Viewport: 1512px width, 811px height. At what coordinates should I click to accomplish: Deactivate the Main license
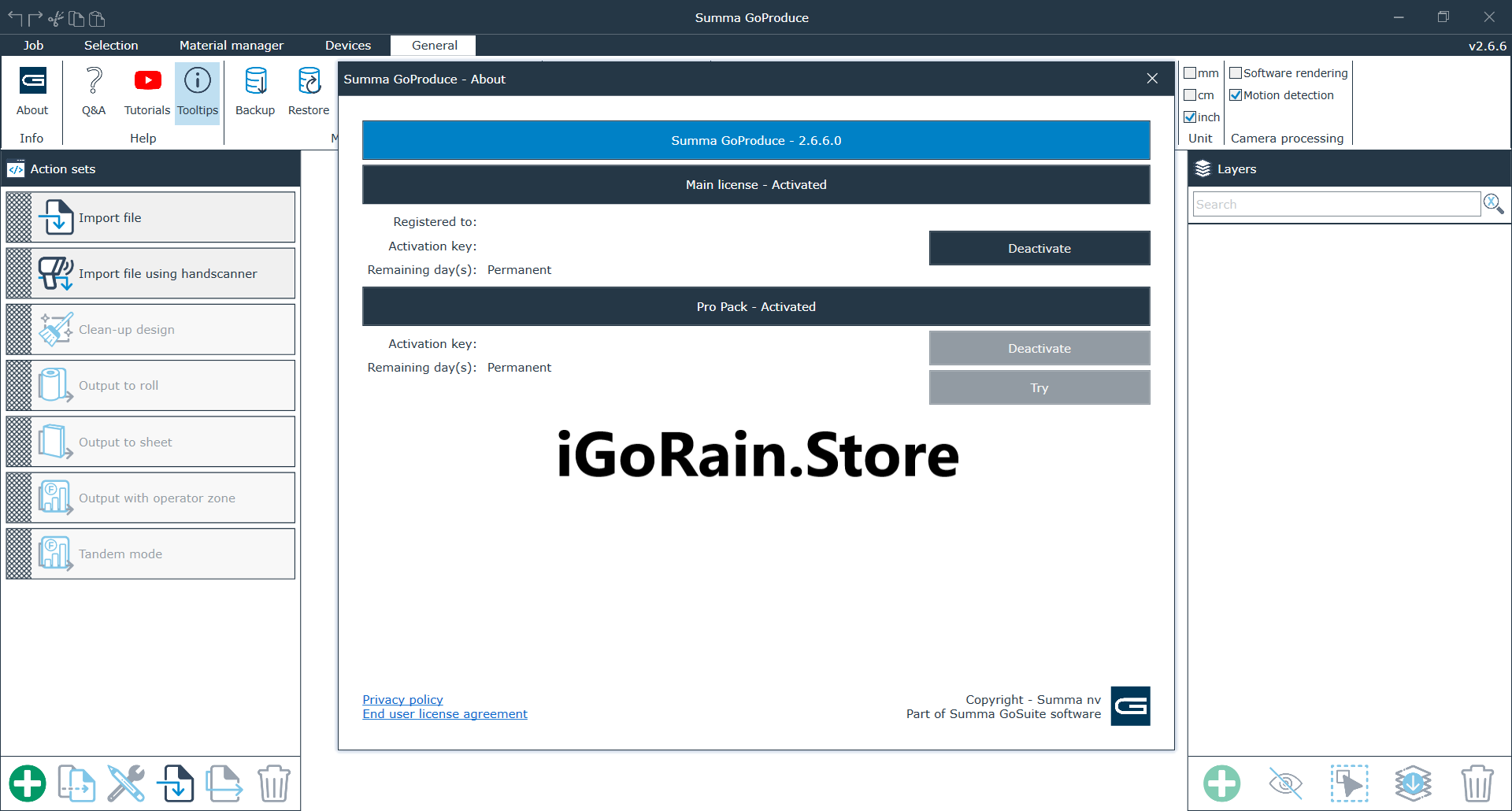[x=1039, y=248]
